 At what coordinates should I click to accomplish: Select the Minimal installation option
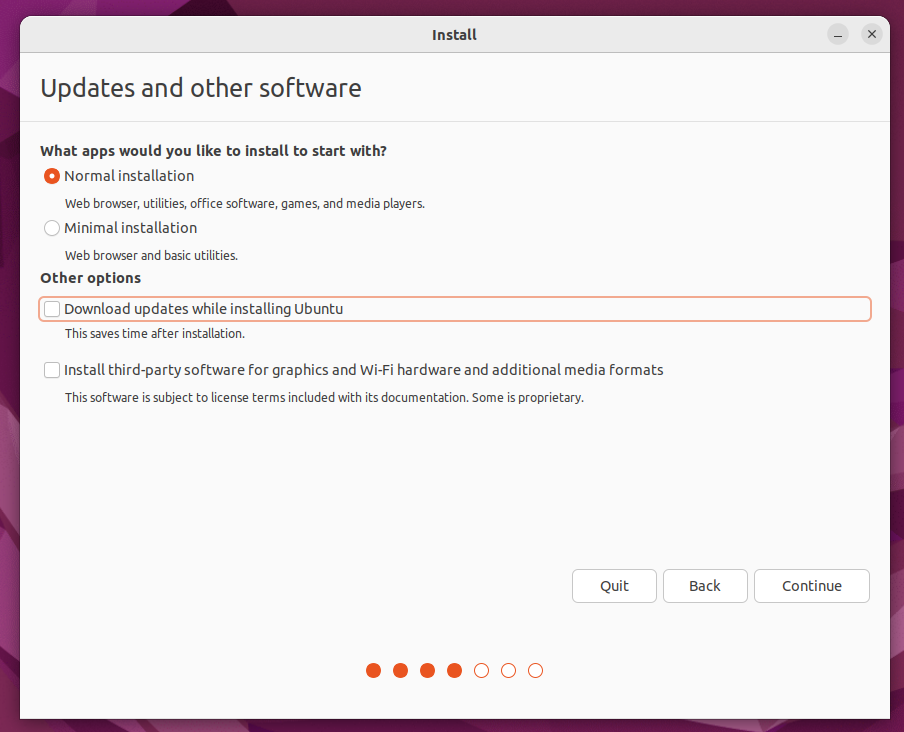[x=51, y=228]
